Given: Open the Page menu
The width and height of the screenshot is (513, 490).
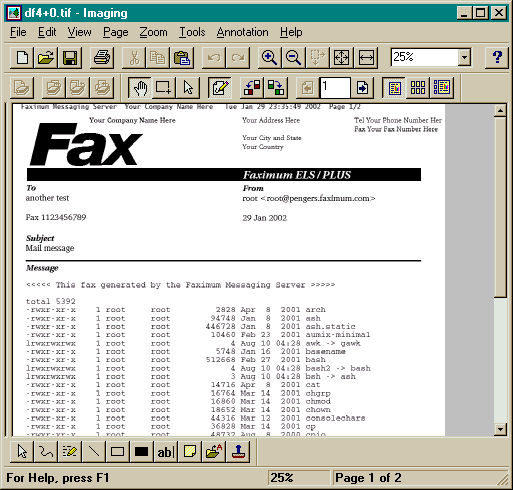Looking at the screenshot, I should click(115, 32).
